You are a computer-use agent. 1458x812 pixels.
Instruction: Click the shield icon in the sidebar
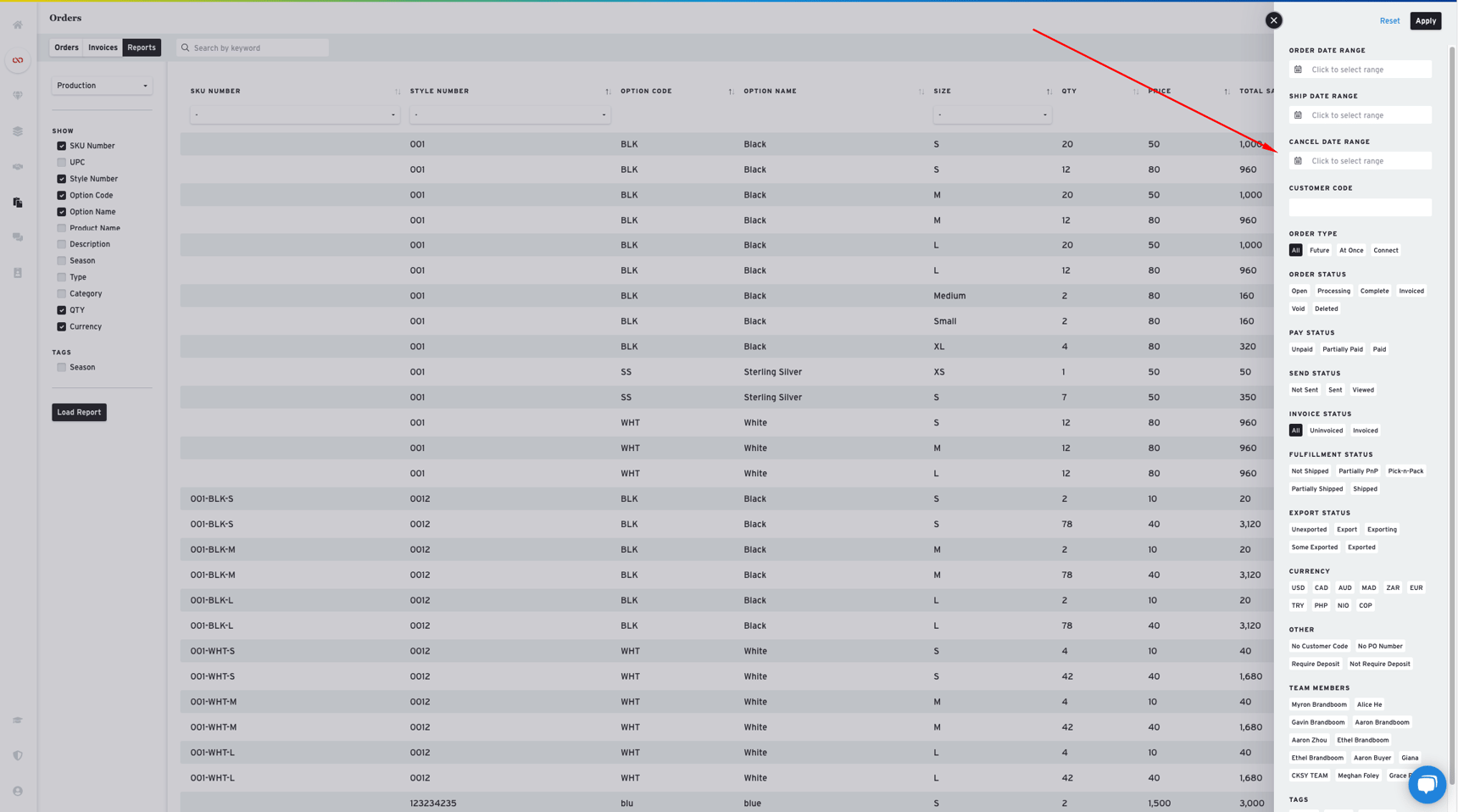point(17,755)
